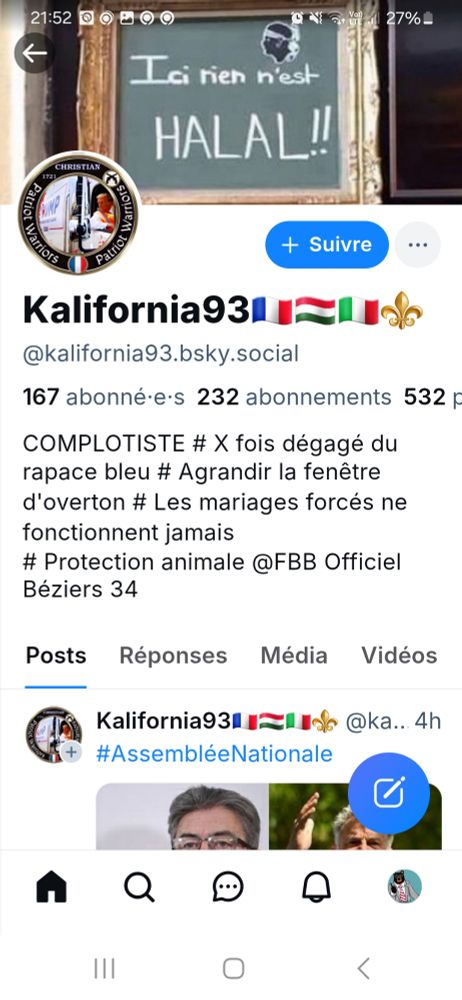Switch to the Vidéos tab
Viewport: 462px width, 1000px height.
point(399,655)
